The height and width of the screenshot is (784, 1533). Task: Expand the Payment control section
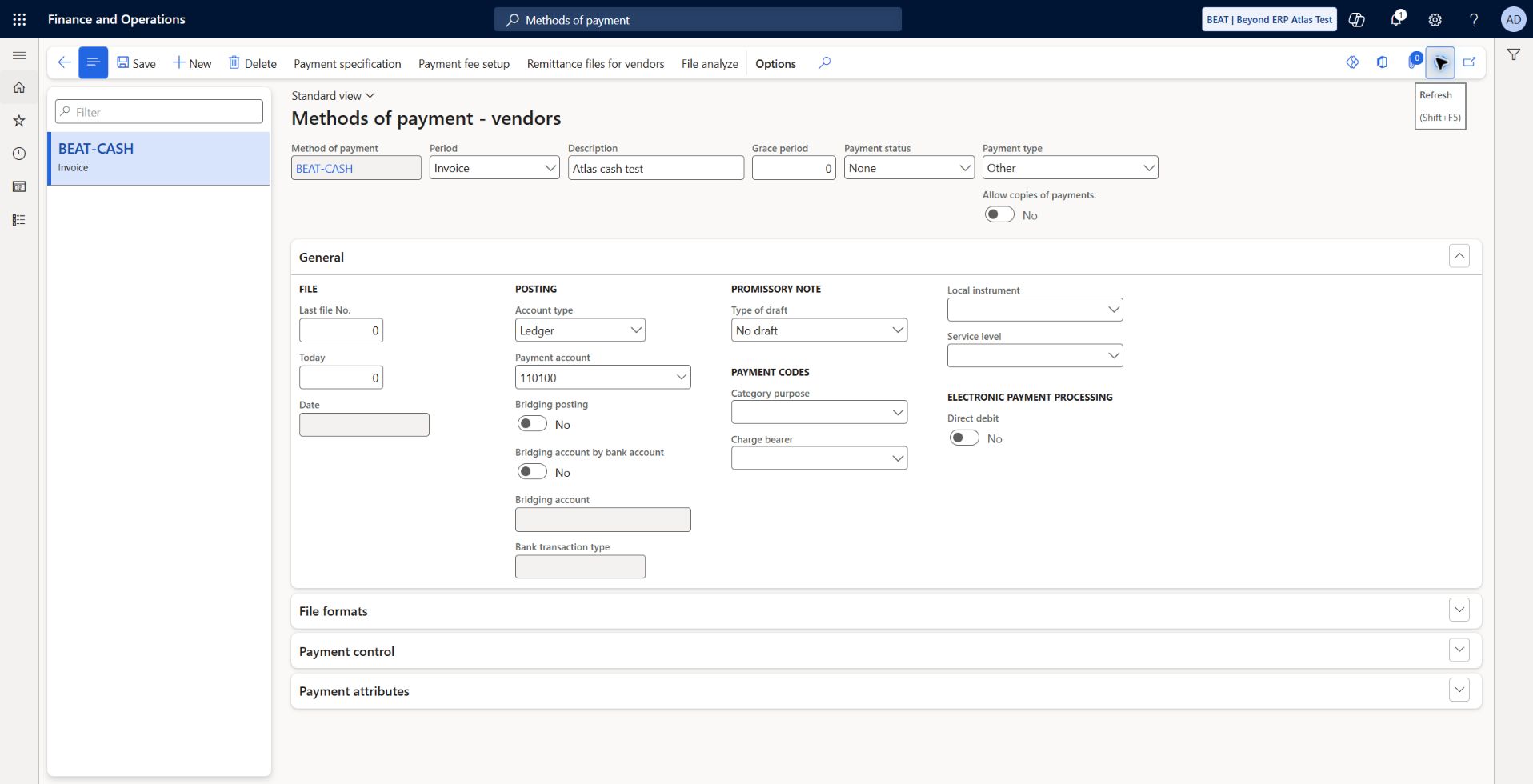(1459, 650)
